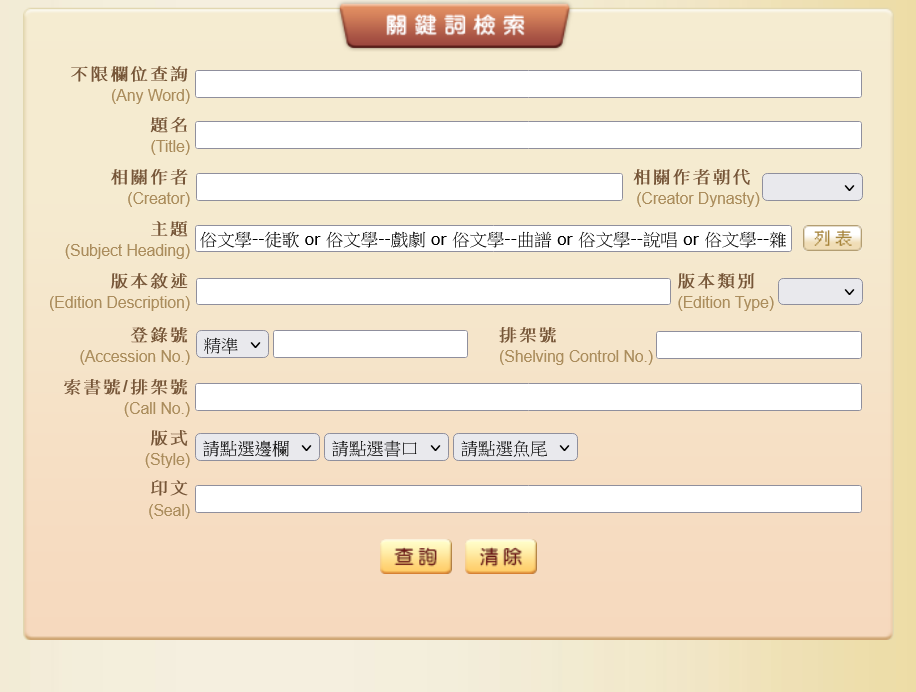916x692 pixels.
Task: Click the 關鍵詞檢索 header tab
Action: coord(455,26)
